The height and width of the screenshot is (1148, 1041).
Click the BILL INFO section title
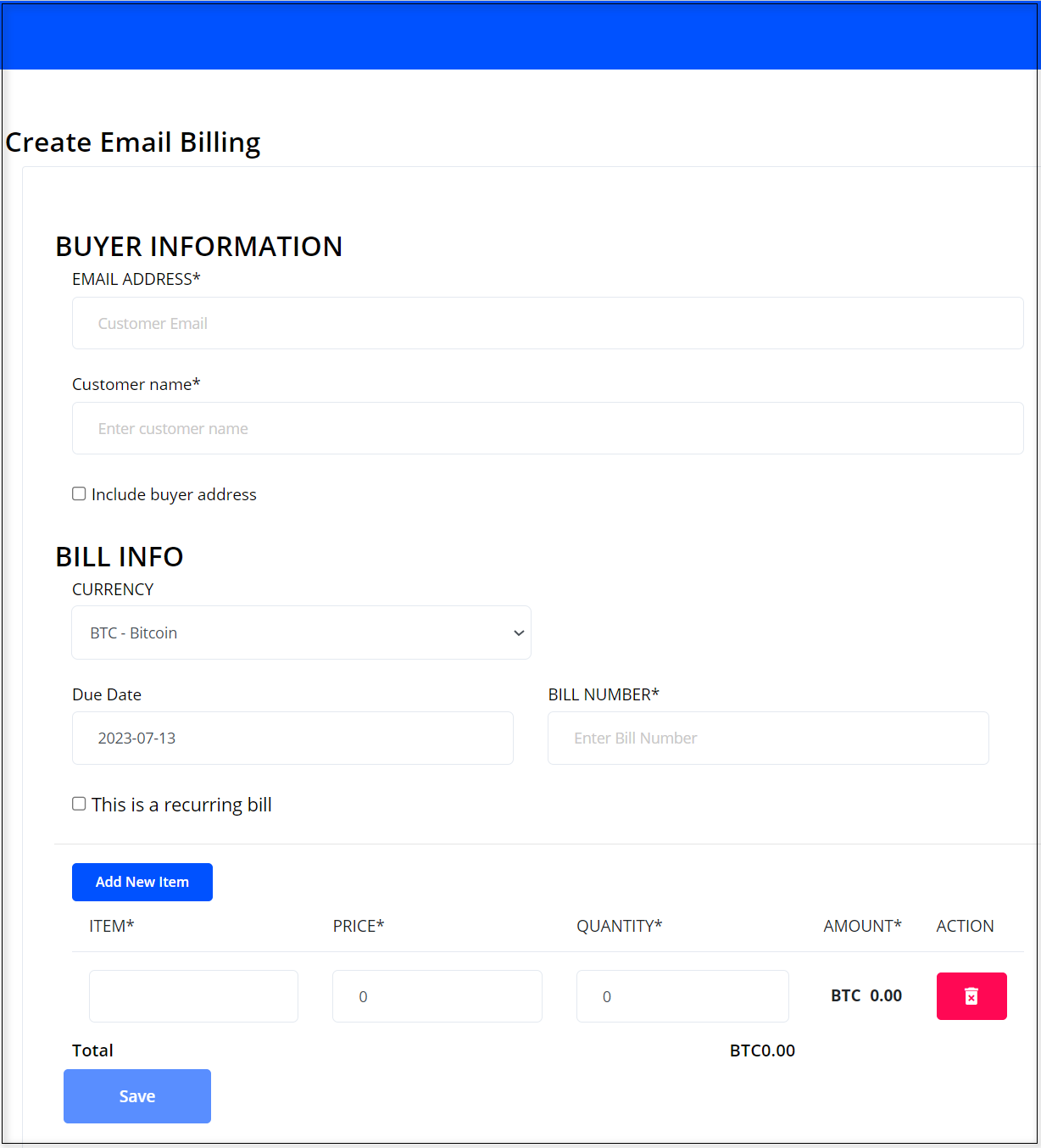pos(120,556)
